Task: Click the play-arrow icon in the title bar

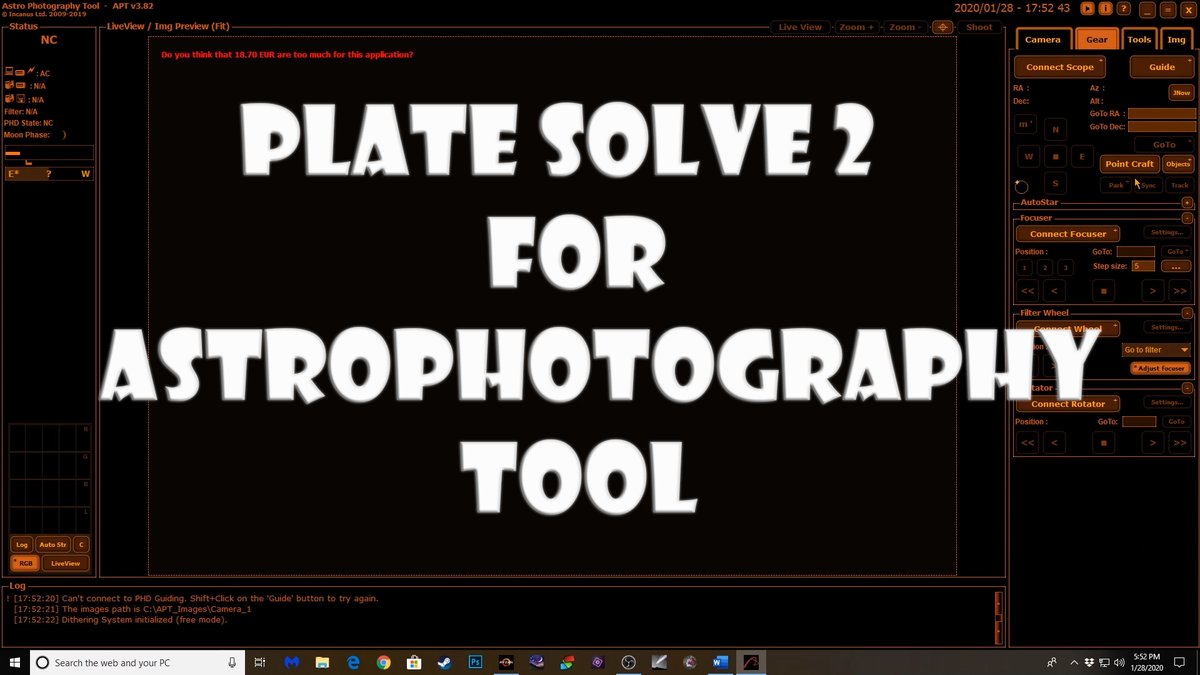Action: pyautogui.click(x=1088, y=8)
